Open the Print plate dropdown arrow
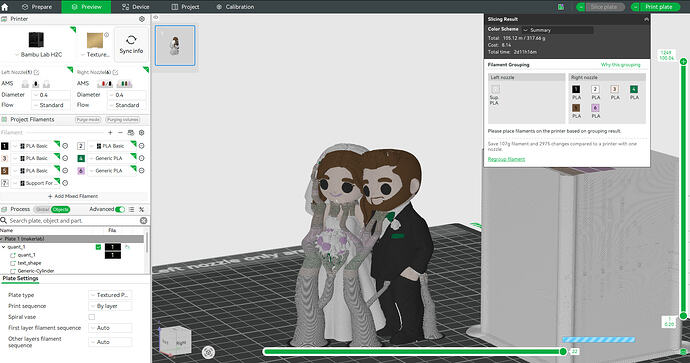 [x=636, y=7]
